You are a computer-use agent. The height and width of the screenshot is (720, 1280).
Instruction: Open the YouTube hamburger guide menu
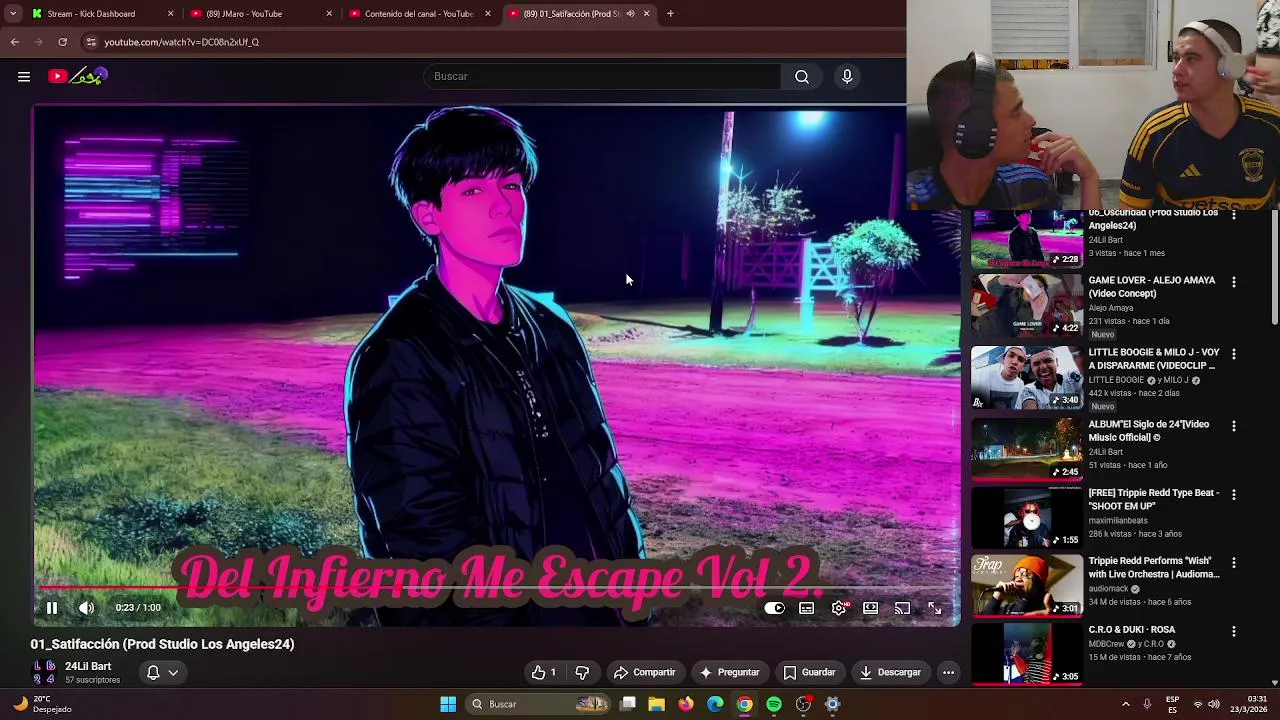click(x=24, y=76)
